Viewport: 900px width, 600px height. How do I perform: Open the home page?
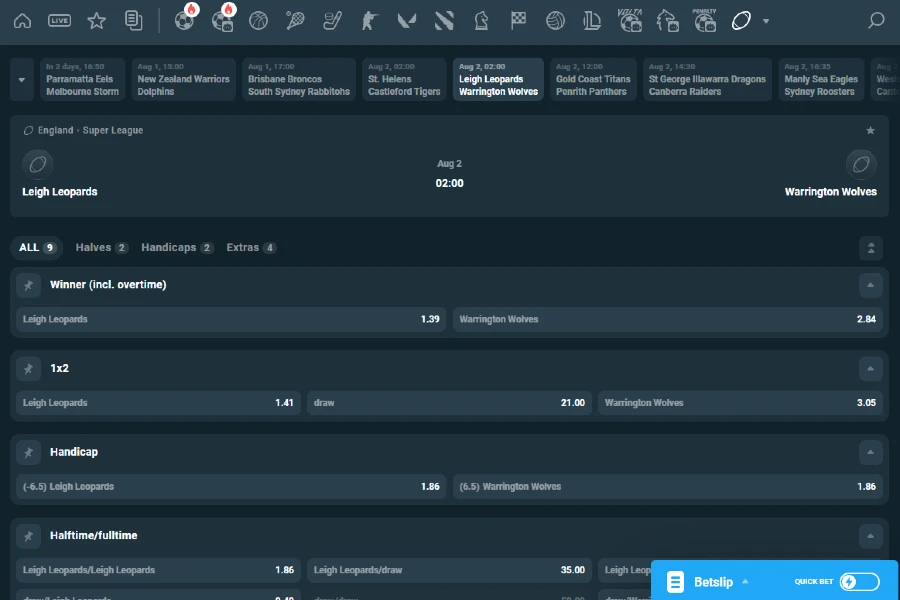[22, 19]
